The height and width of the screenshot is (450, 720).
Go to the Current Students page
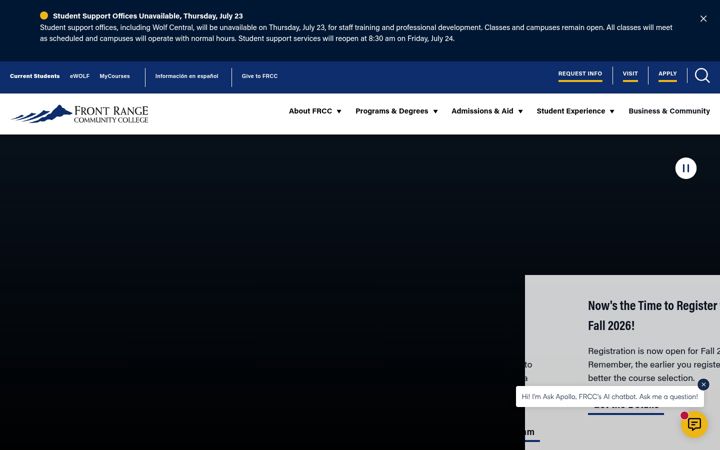pyautogui.click(x=35, y=76)
